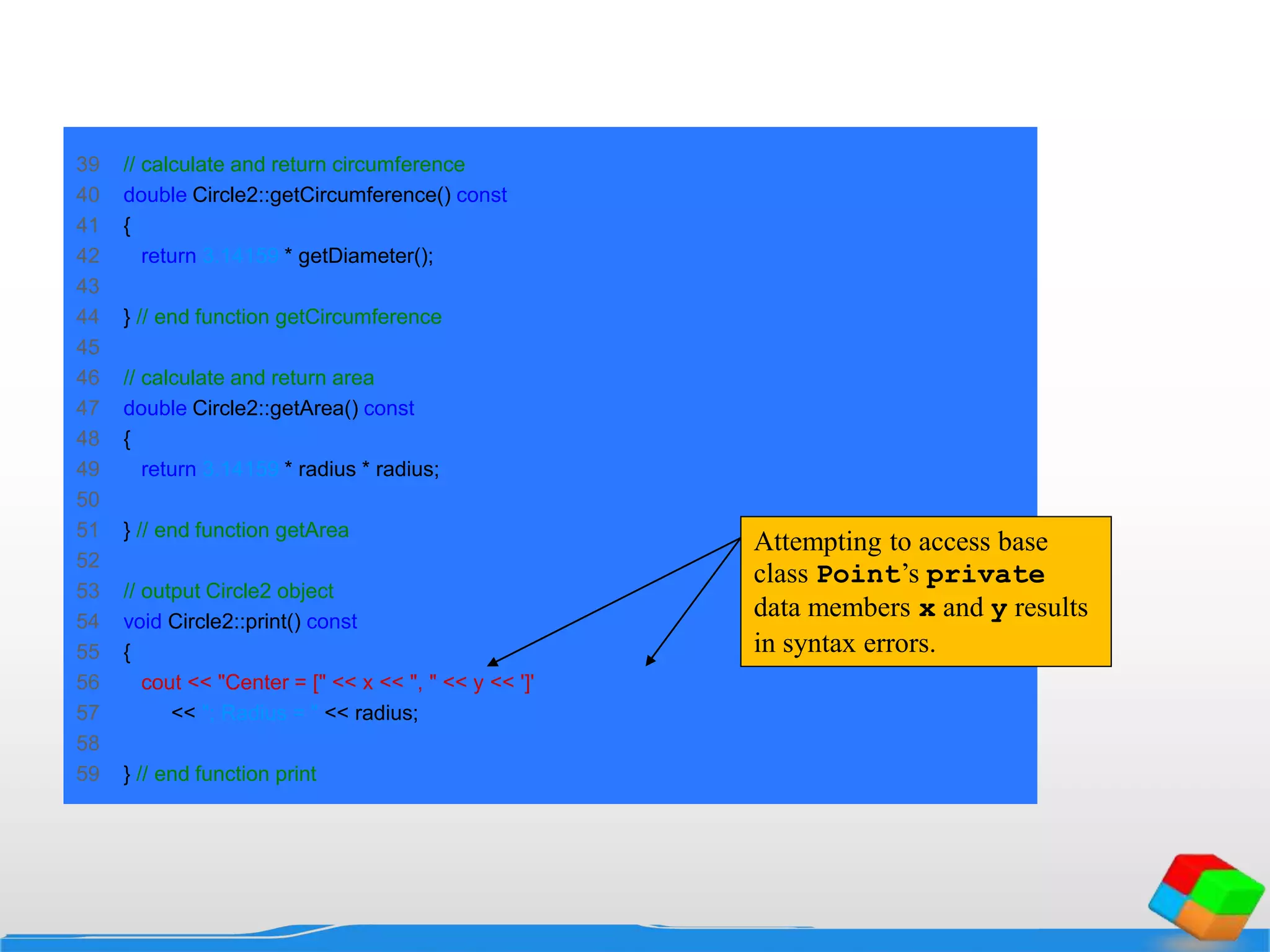
Task: Click the word 'Point' in the callout
Action: (858, 575)
